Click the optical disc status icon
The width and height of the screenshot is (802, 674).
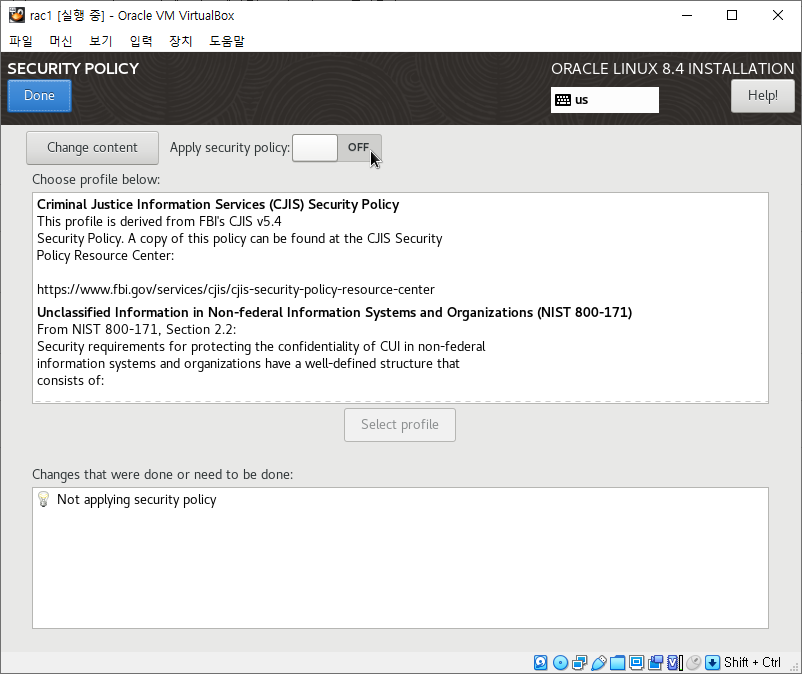[561, 663]
